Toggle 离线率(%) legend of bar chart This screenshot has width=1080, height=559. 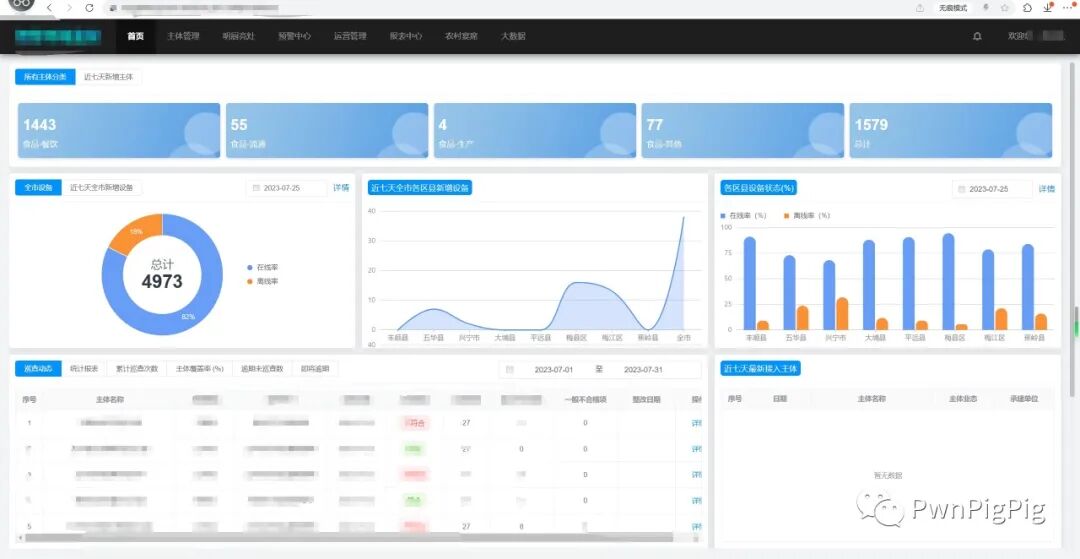[807, 215]
